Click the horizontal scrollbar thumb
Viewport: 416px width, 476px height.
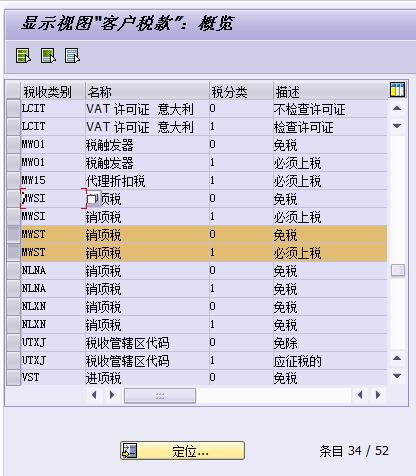point(160,396)
